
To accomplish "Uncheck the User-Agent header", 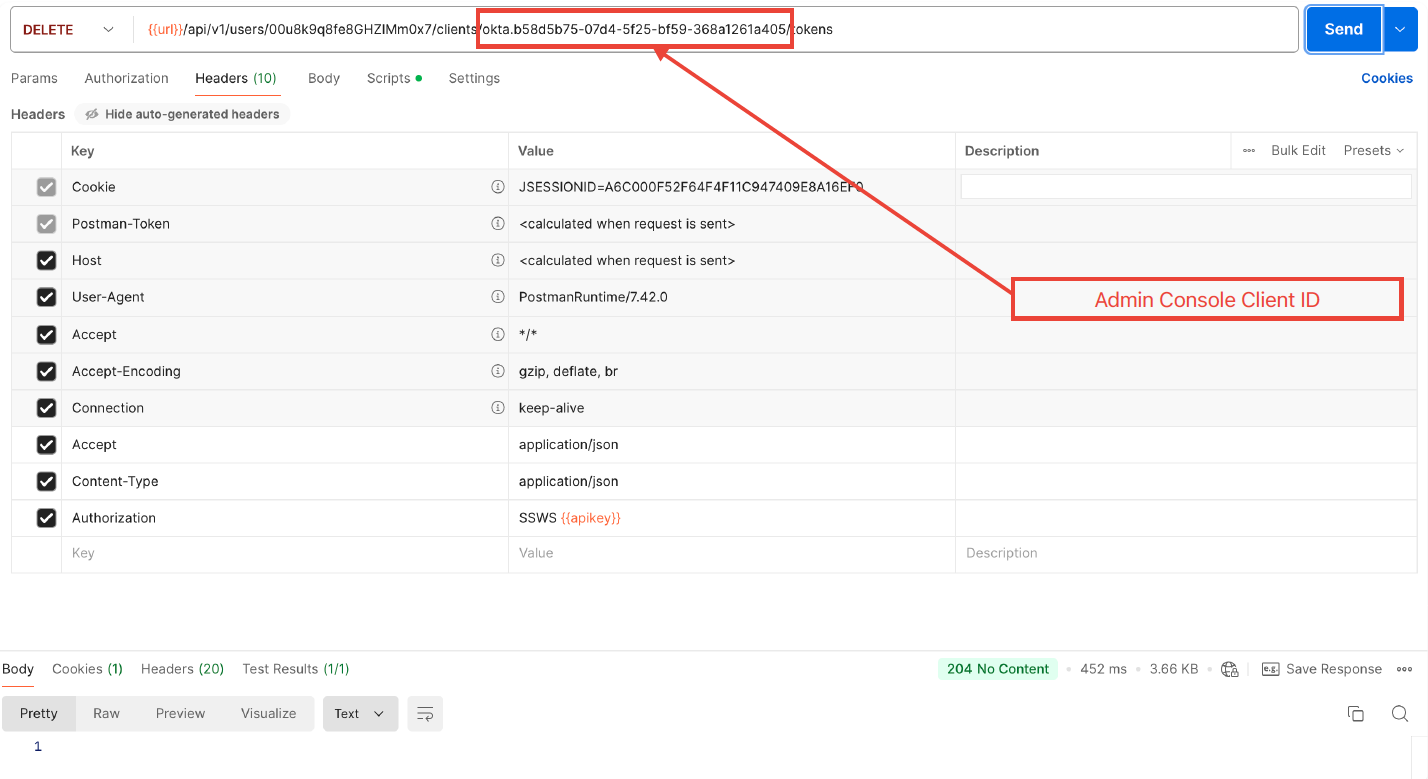I will click(x=46, y=297).
